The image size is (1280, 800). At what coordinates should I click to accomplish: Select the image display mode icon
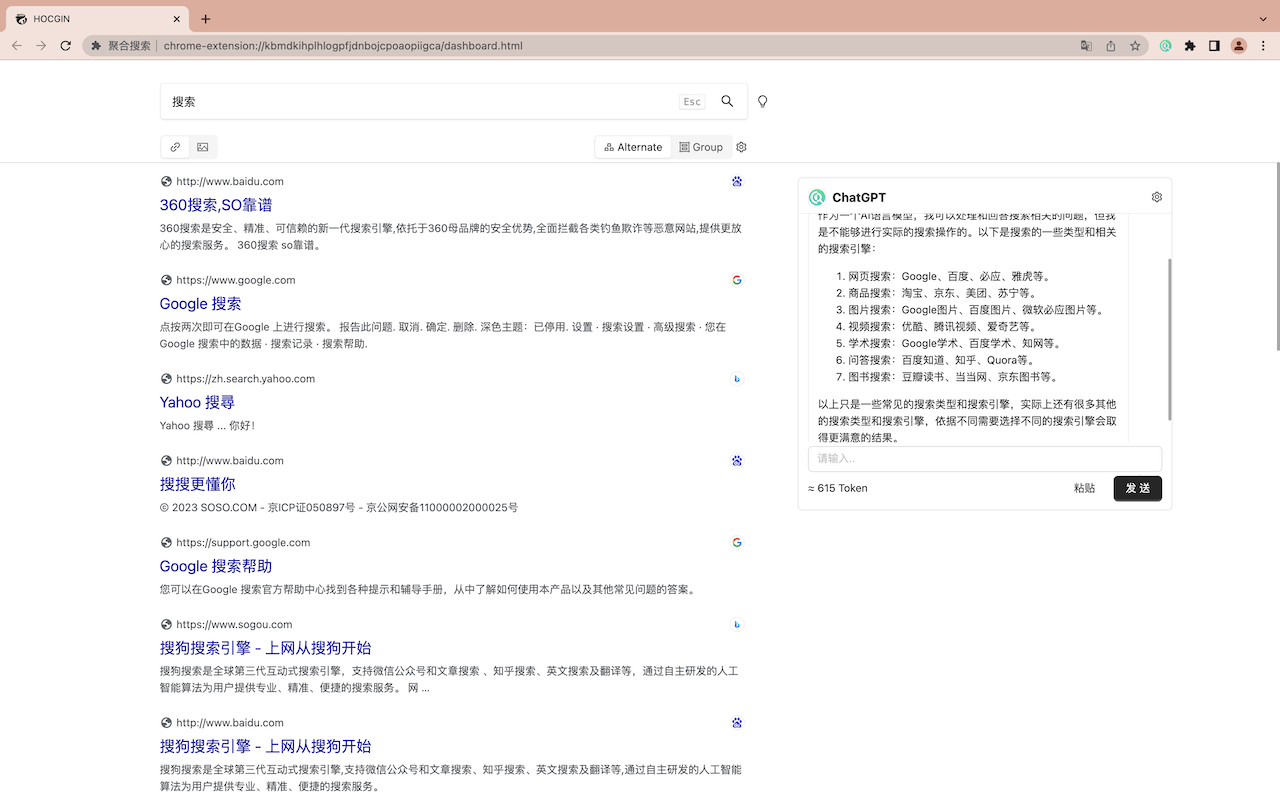click(x=202, y=146)
